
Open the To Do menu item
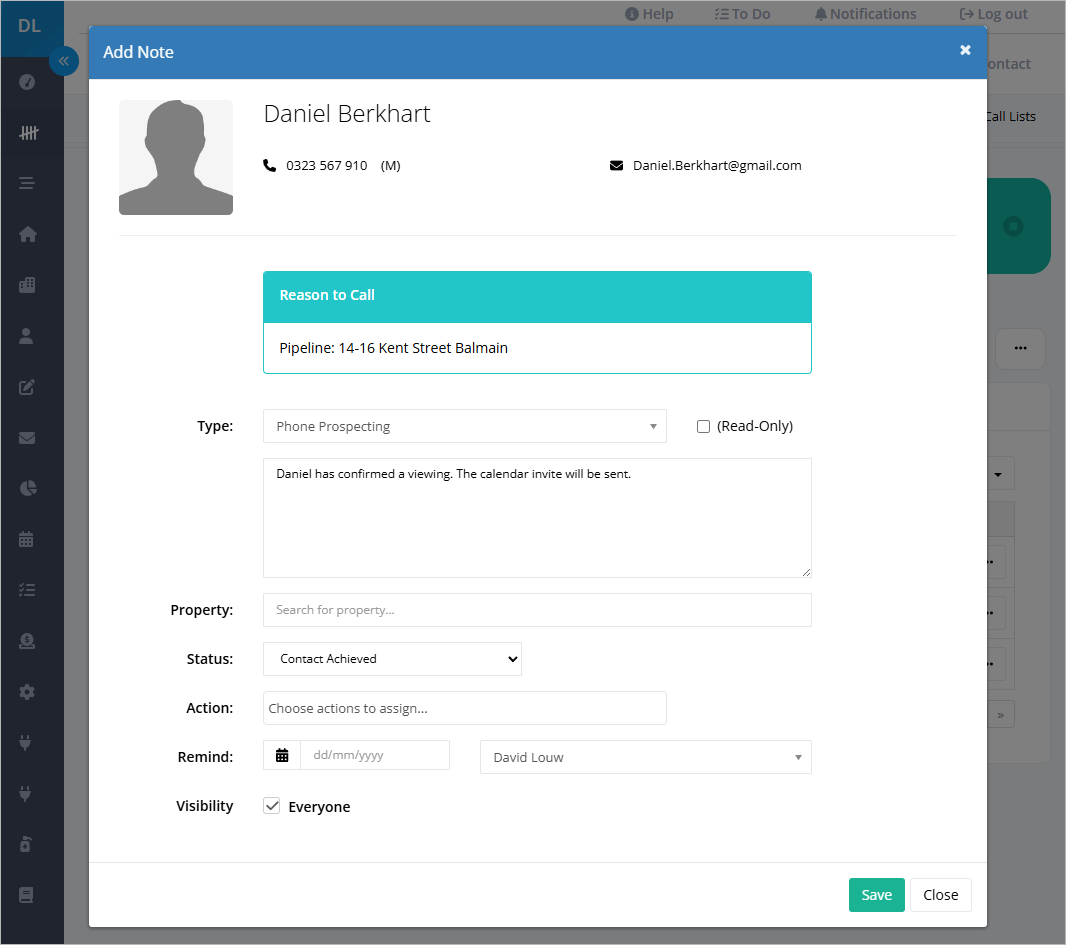point(742,14)
